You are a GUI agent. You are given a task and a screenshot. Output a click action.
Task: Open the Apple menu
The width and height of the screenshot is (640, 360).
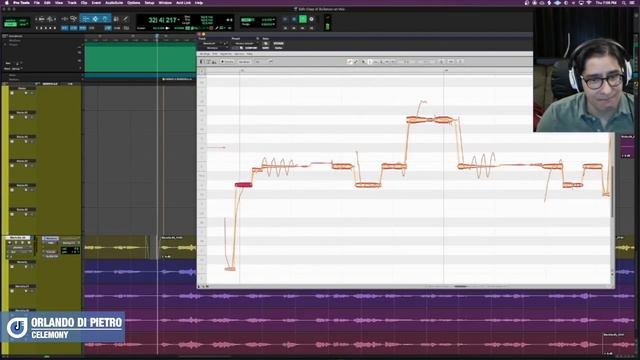pyautogui.click(x=6, y=2)
